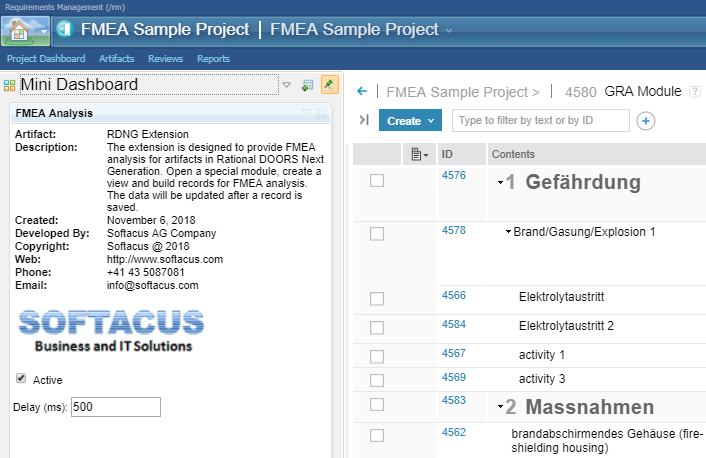
Task: Collapse the Brand/Gasung/Explosion 1 node
Action: pyautogui.click(x=508, y=232)
